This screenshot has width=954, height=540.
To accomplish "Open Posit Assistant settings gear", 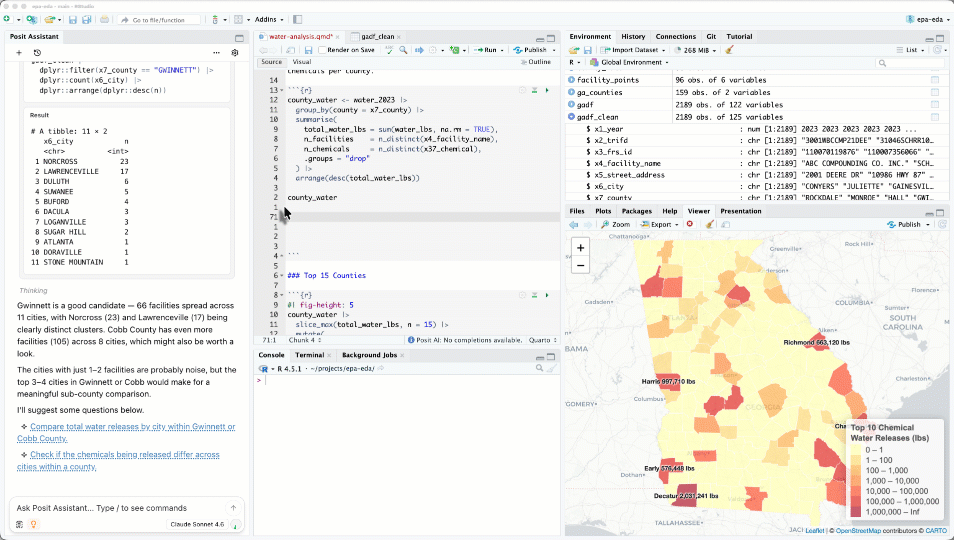I will [235, 53].
